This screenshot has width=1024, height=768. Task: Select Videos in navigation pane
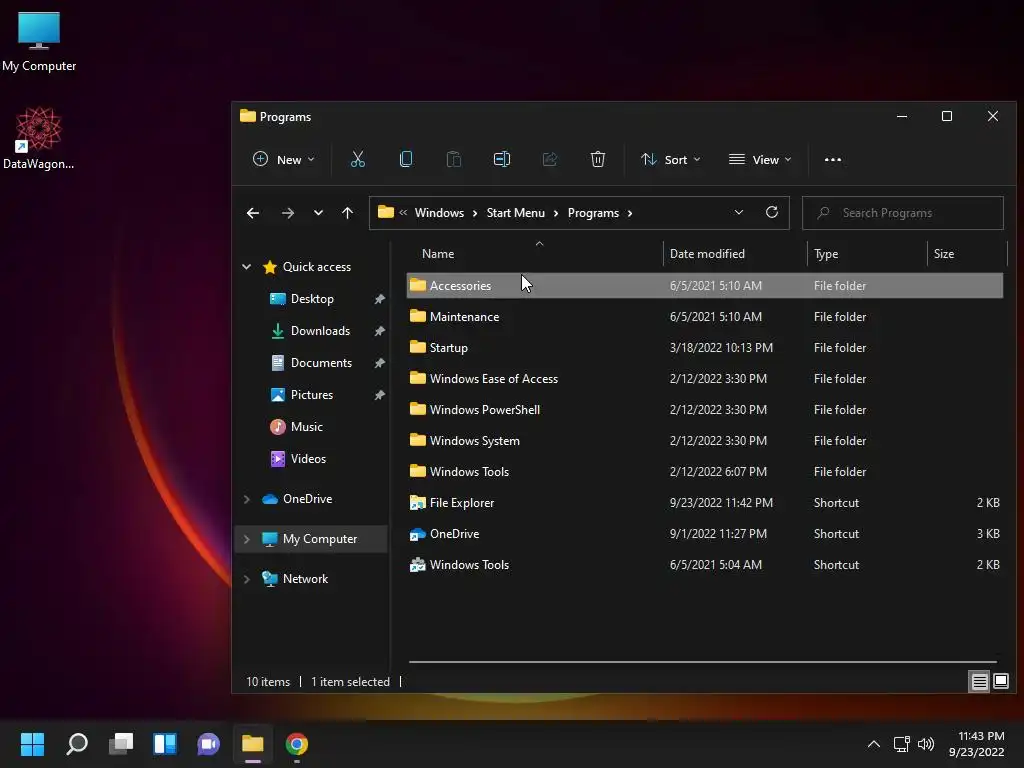point(308,459)
